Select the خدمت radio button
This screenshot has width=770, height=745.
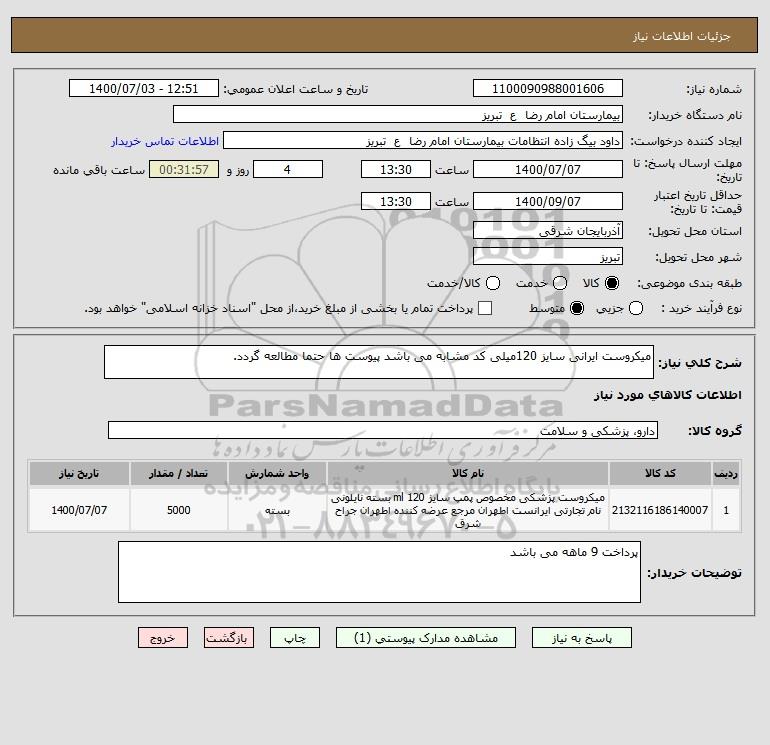[x=560, y=283]
